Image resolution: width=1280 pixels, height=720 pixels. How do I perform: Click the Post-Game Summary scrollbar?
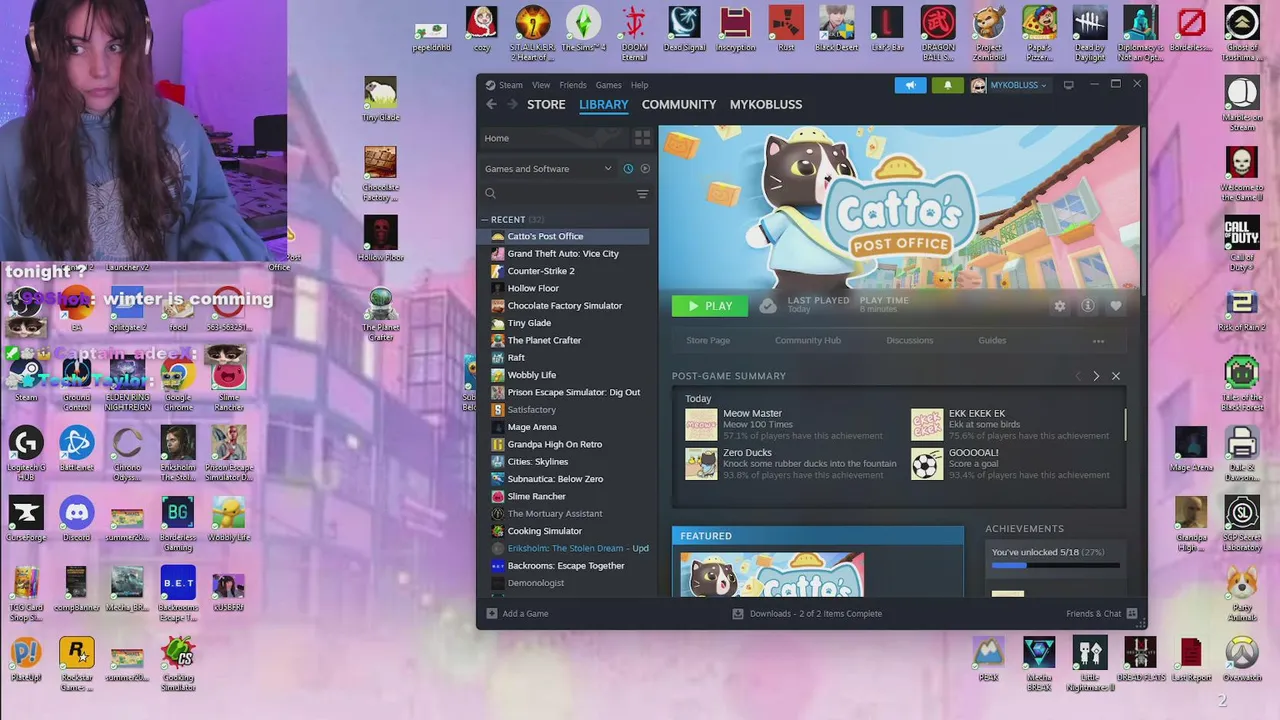coord(1126,424)
